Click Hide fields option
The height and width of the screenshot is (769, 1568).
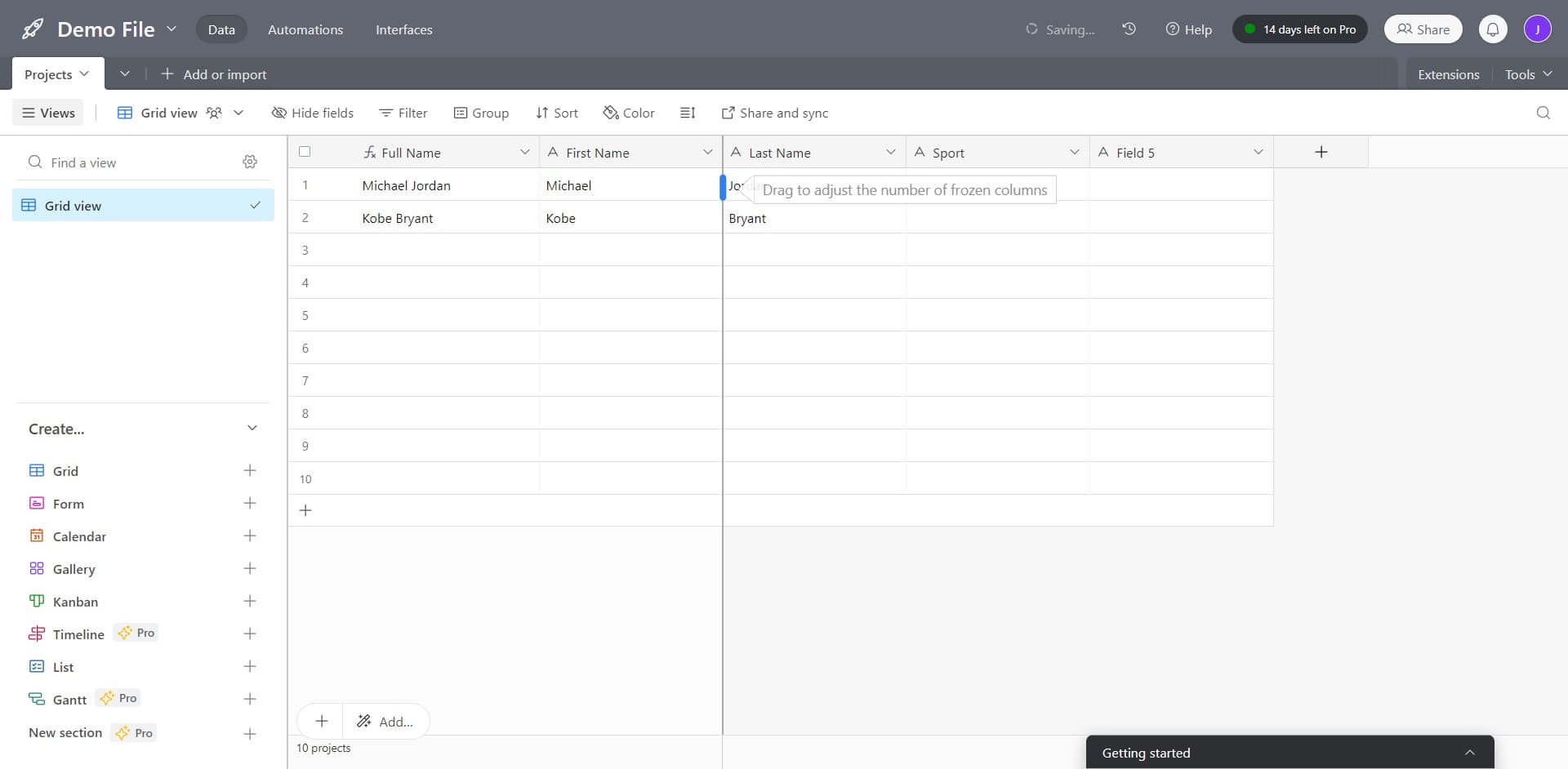pos(313,113)
